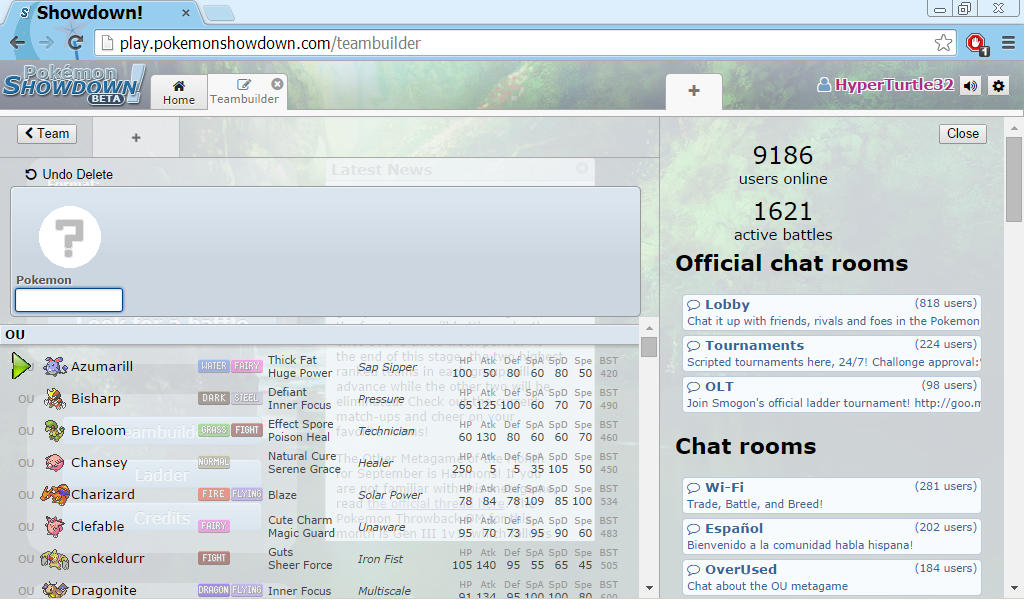
Task: Go back with the Team button
Action: pos(47,134)
